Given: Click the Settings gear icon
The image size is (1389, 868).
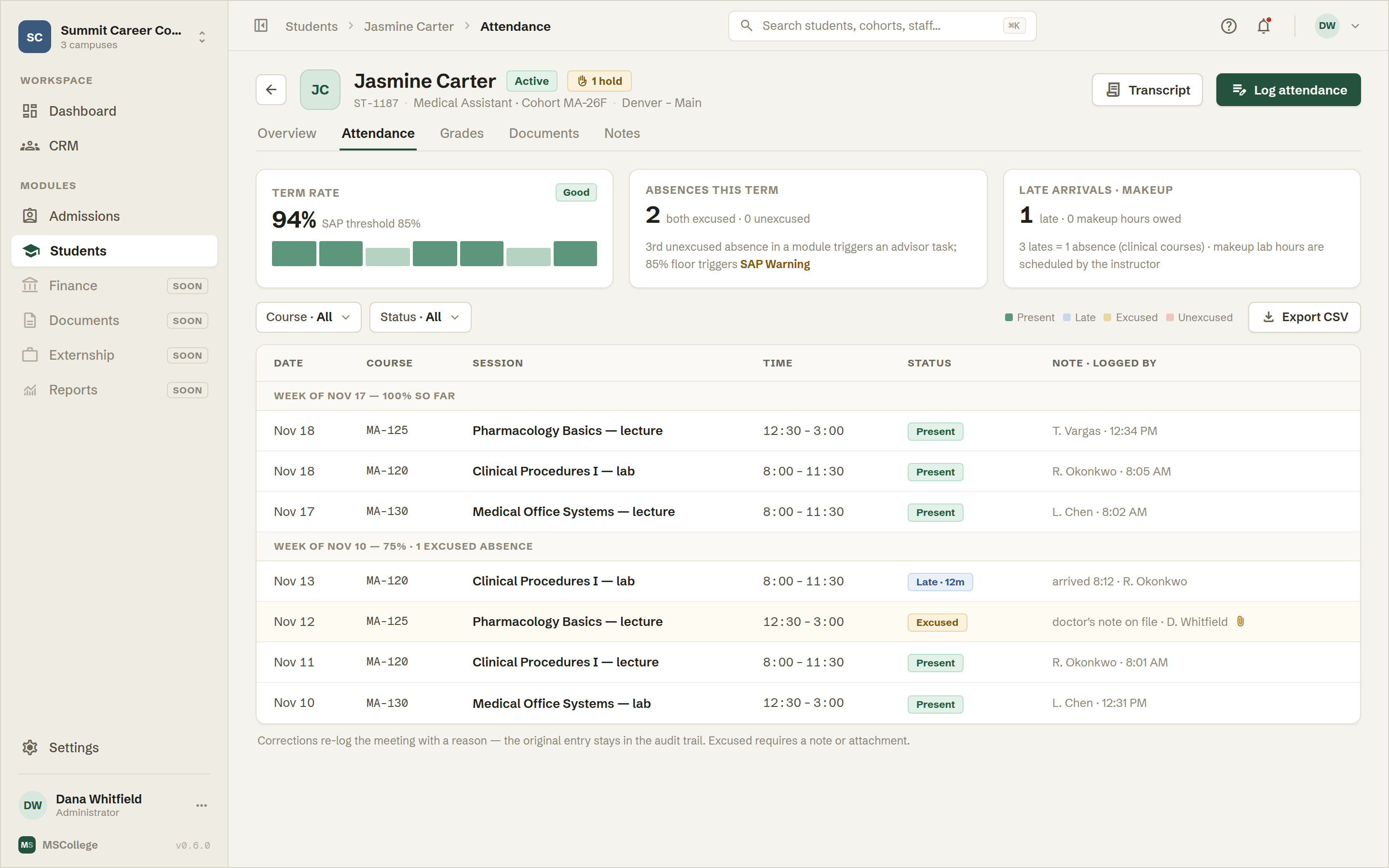Looking at the screenshot, I should 30,747.
